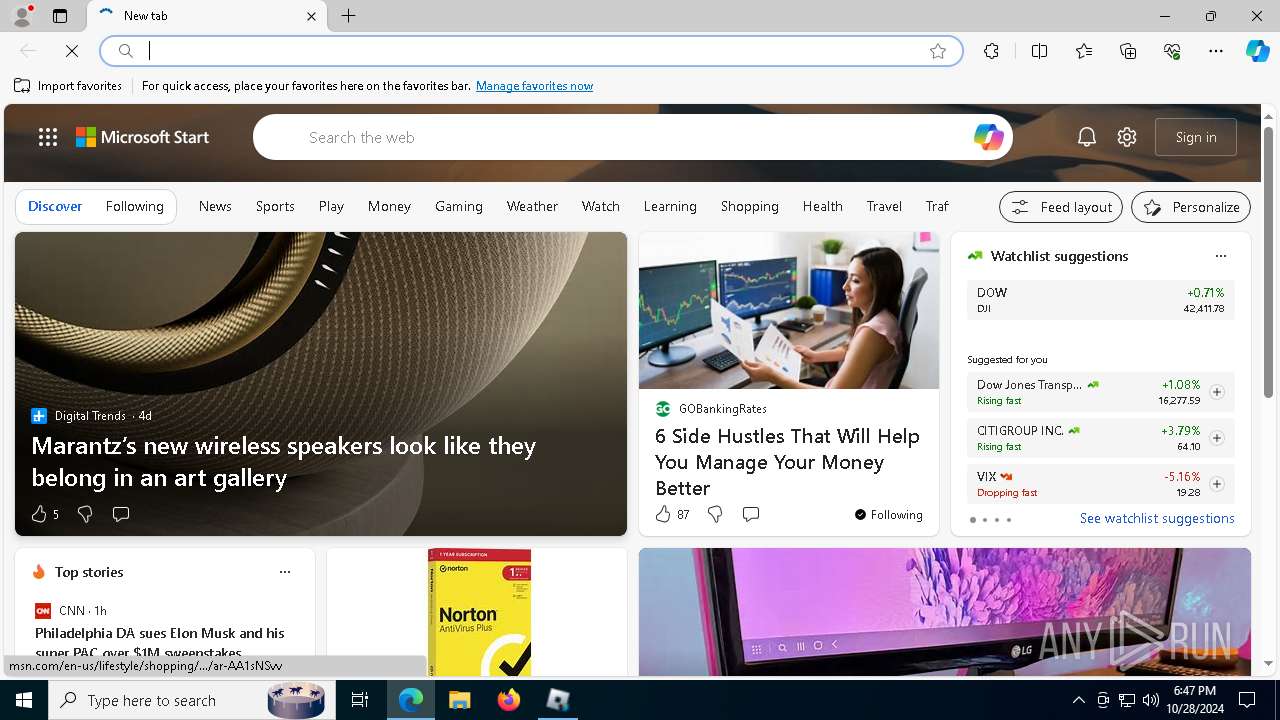The image size is (1280, 720).
Task: Open comments on 6 Side Hustles article
Action: coord(751,514)
